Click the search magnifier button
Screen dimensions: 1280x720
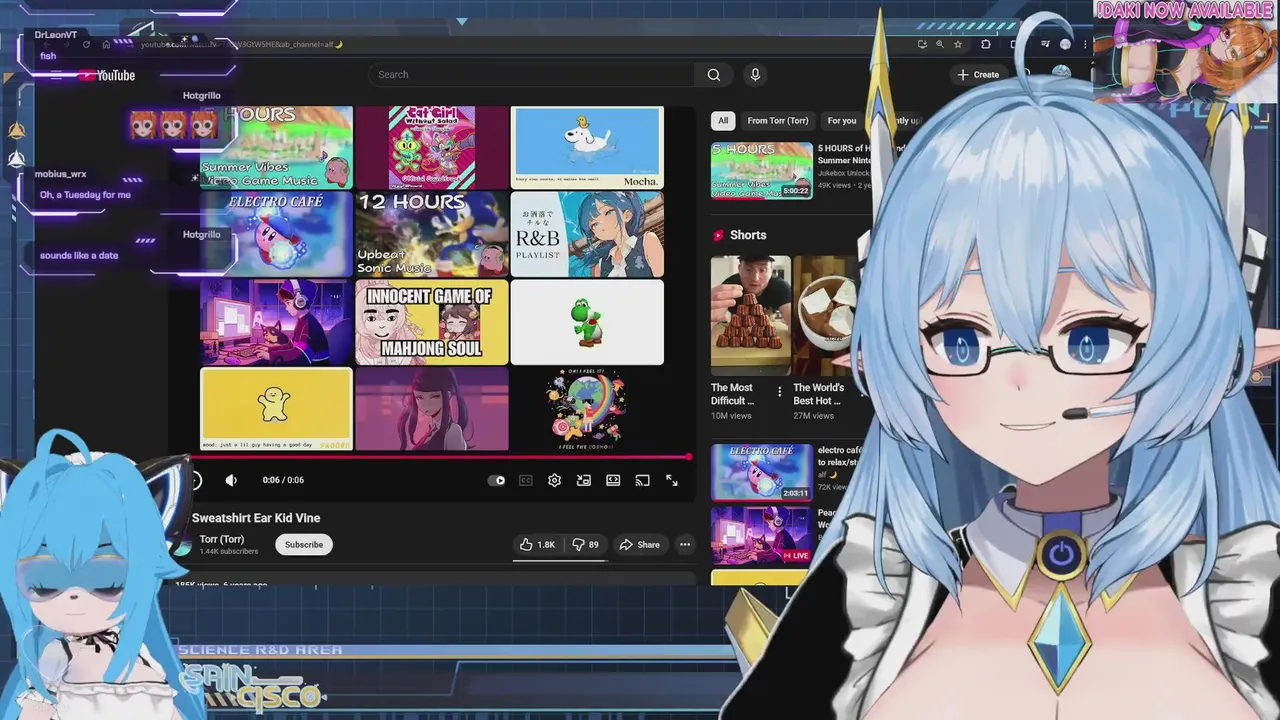pyautogui.click(x=713, y=74)
